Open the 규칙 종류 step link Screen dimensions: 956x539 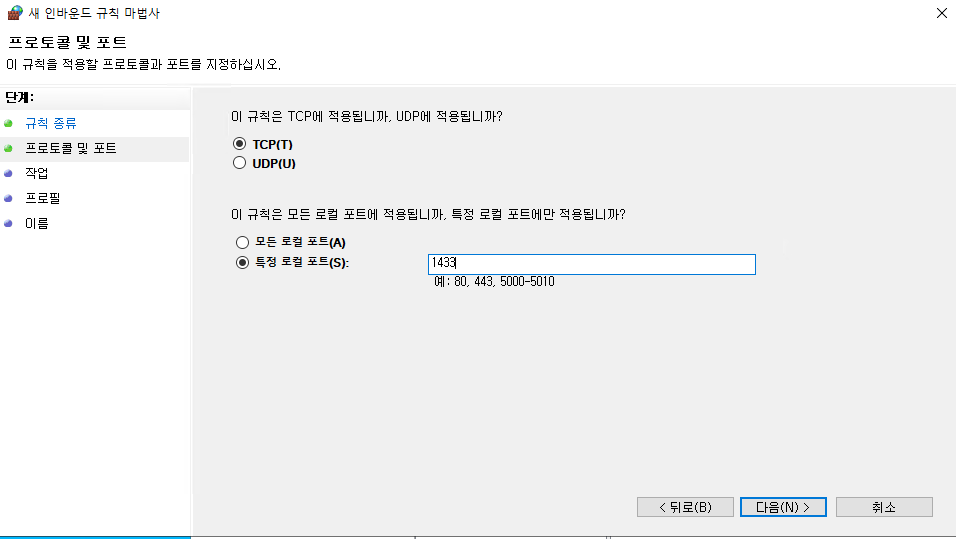[51, 123]
